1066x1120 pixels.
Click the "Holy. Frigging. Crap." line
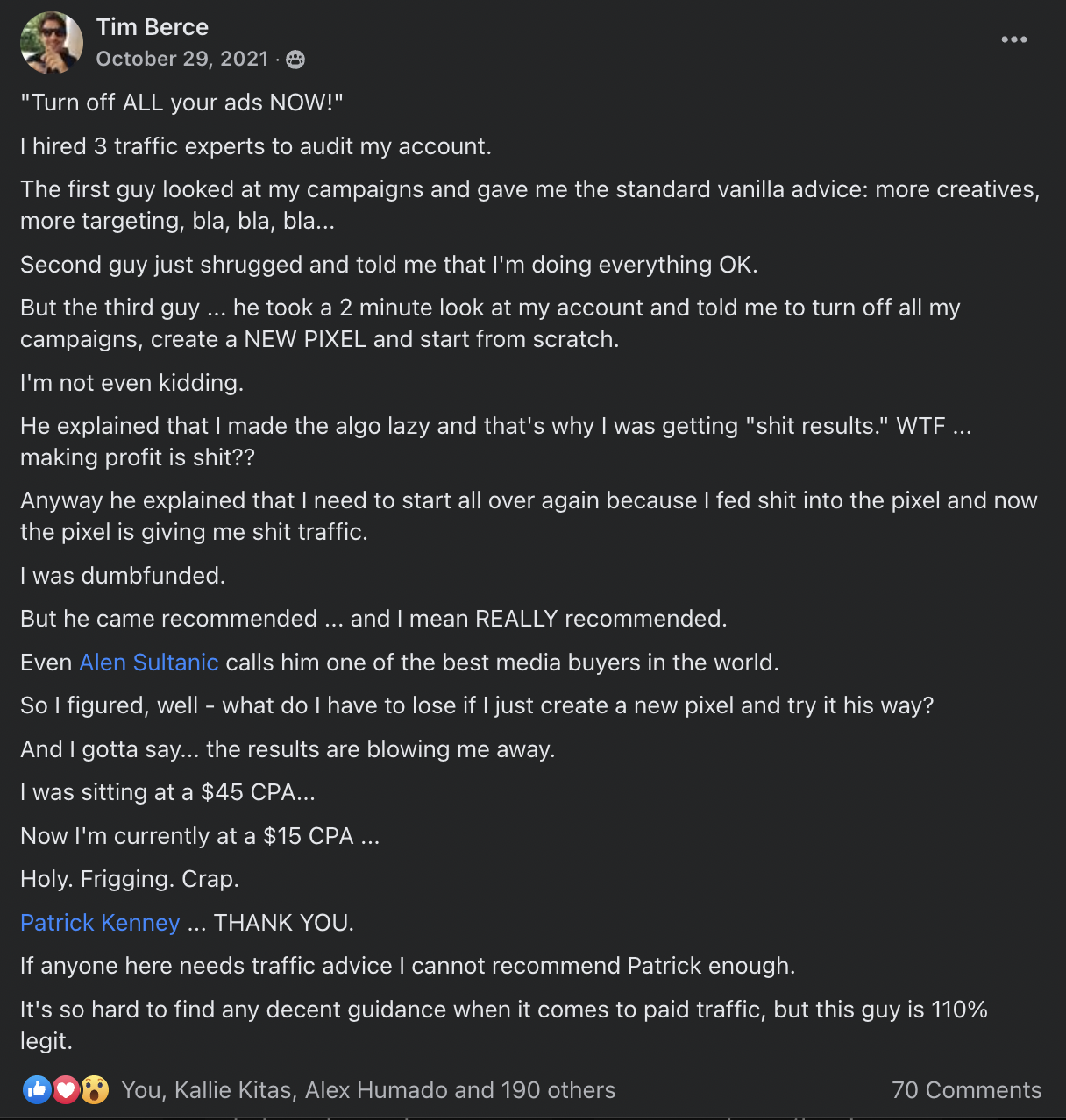tap(130, 879)
